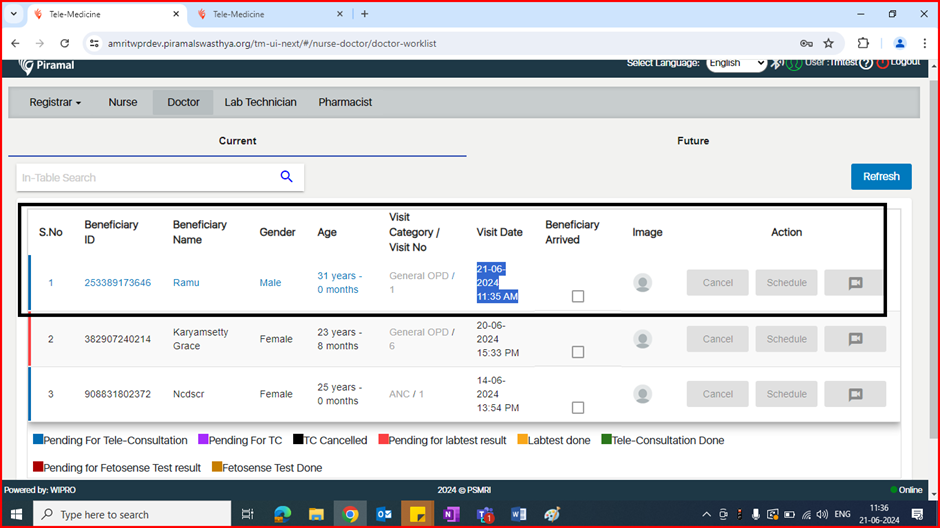Viewport: 940px width, 528px height.
Task: Reload the page
Action: point(65,43)
